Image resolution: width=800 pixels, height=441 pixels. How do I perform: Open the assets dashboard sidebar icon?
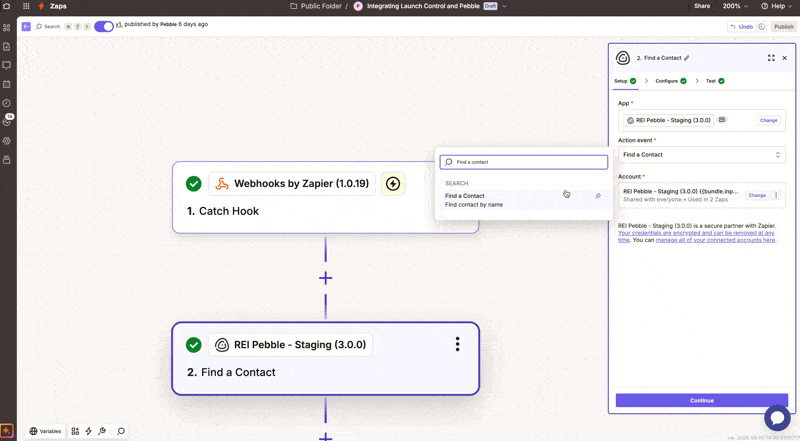click(7, 28)
